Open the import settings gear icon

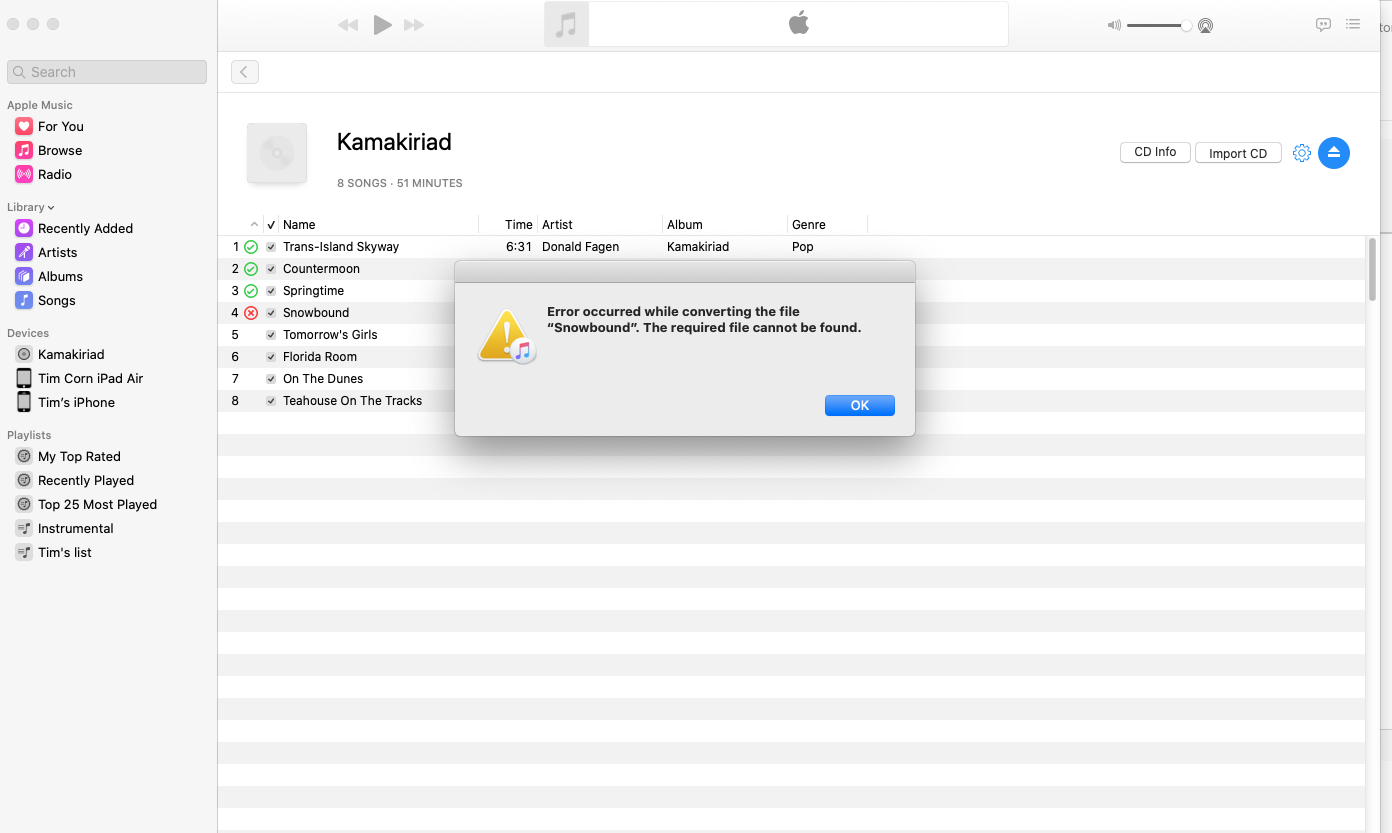[1301, 153]
